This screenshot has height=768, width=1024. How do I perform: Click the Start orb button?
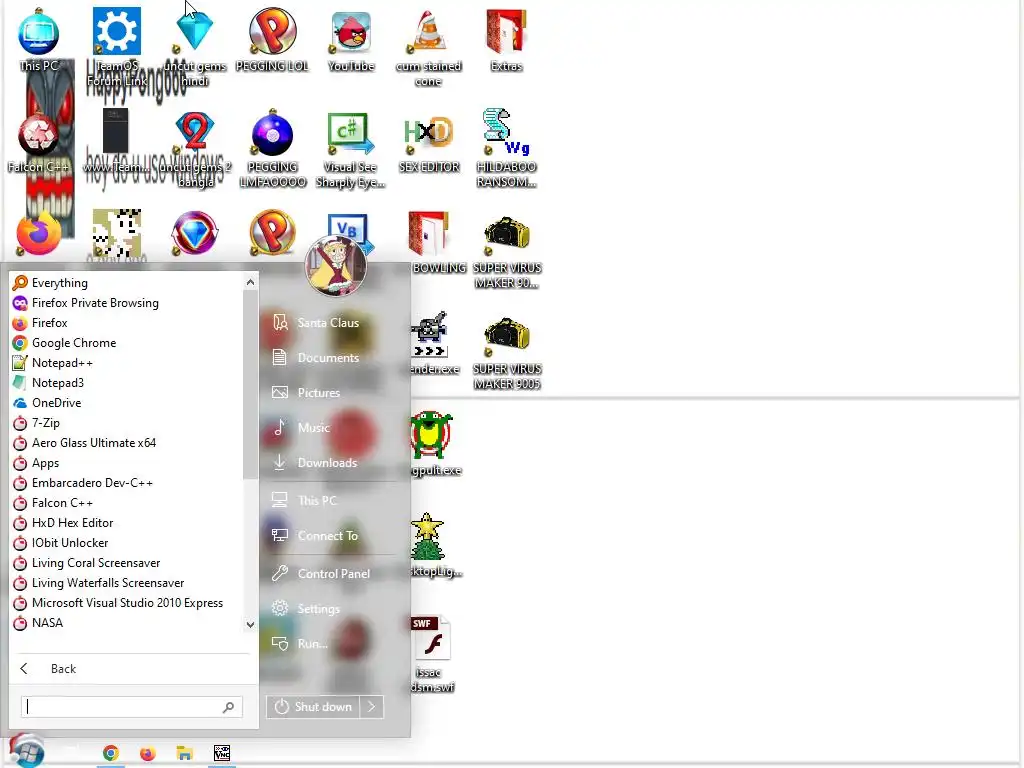click(x=27, y=751)
